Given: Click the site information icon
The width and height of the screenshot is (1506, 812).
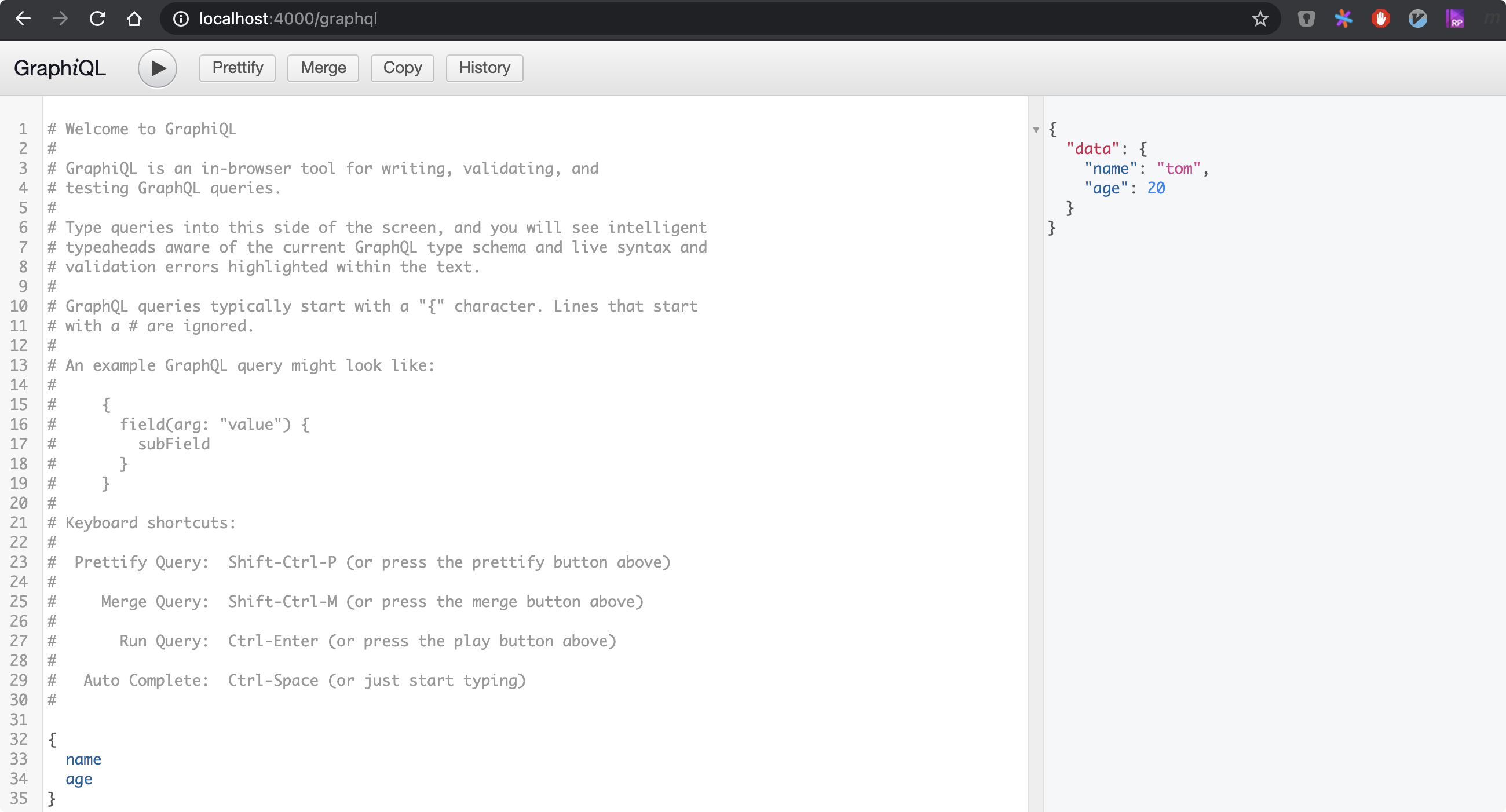Looking at the screenshot, I should [x=181, y=19].
